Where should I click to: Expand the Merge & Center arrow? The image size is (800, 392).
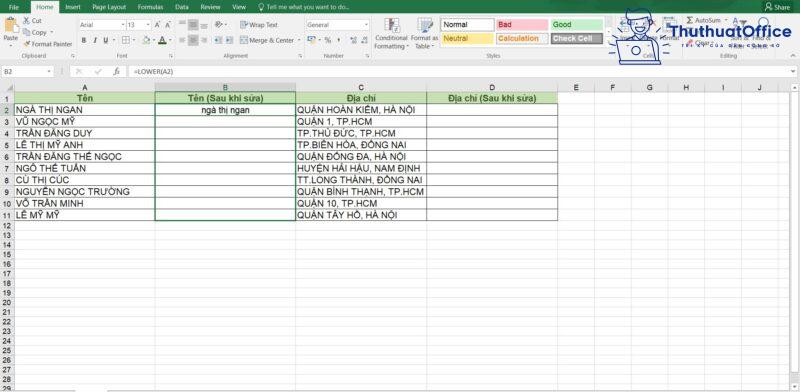299,40
